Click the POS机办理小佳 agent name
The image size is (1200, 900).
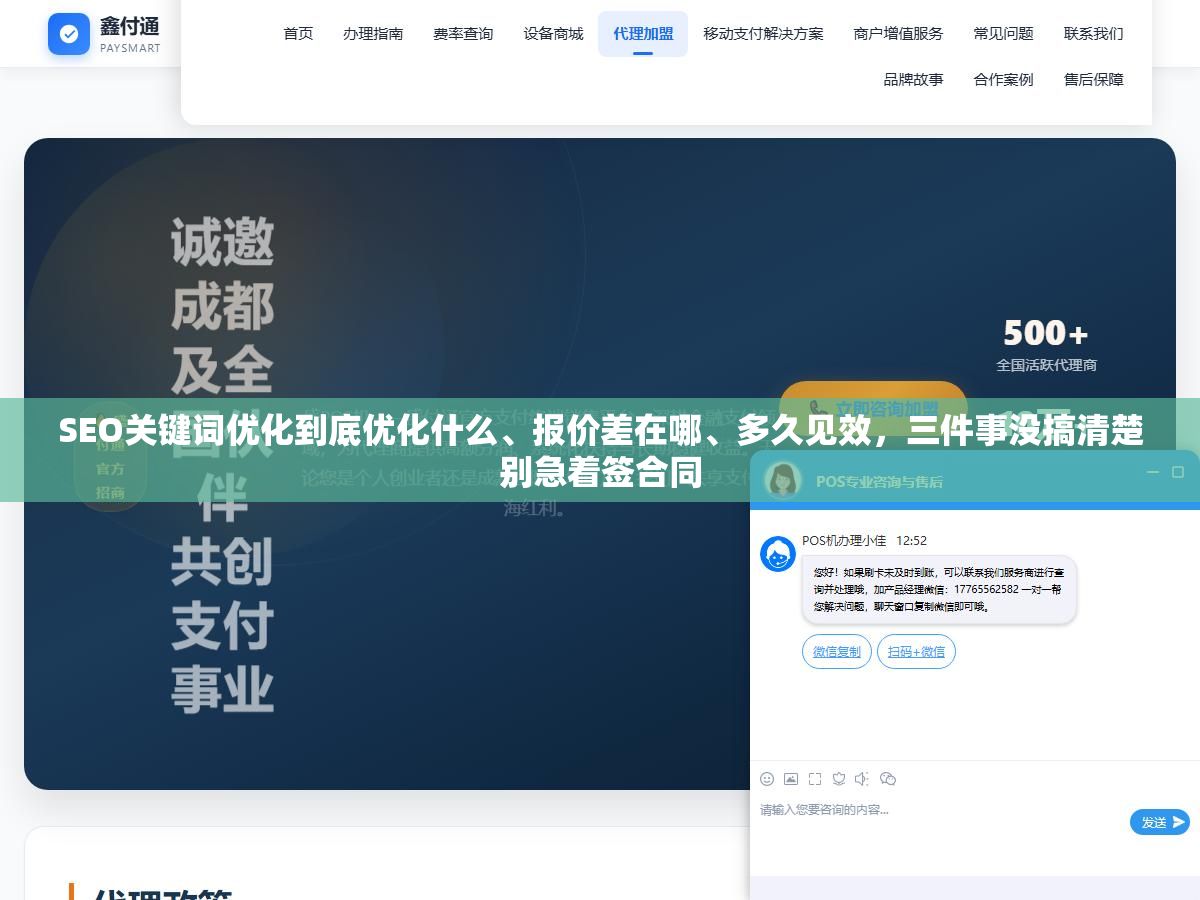click(x=844, y=541)
